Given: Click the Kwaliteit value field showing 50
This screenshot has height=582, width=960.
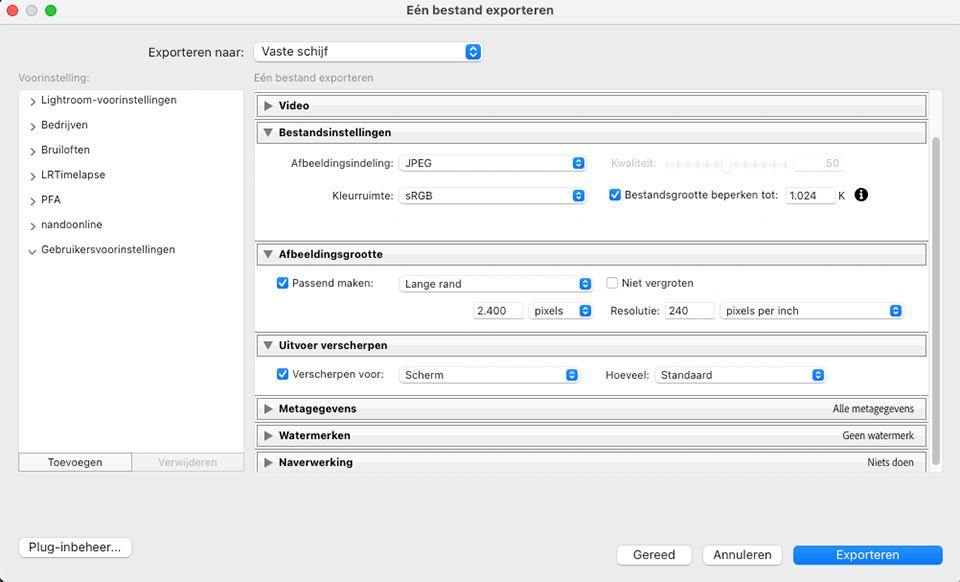Looking at the screenshot, I should (817, 163).
